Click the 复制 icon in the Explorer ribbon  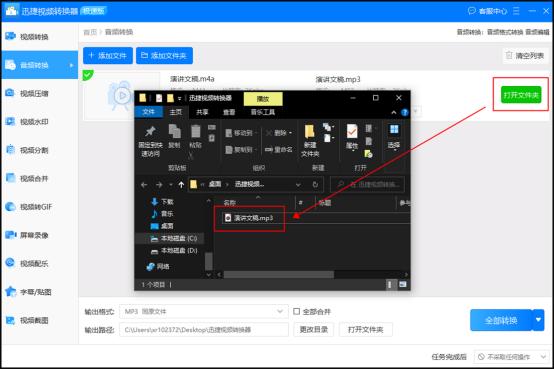pos(175,136)
